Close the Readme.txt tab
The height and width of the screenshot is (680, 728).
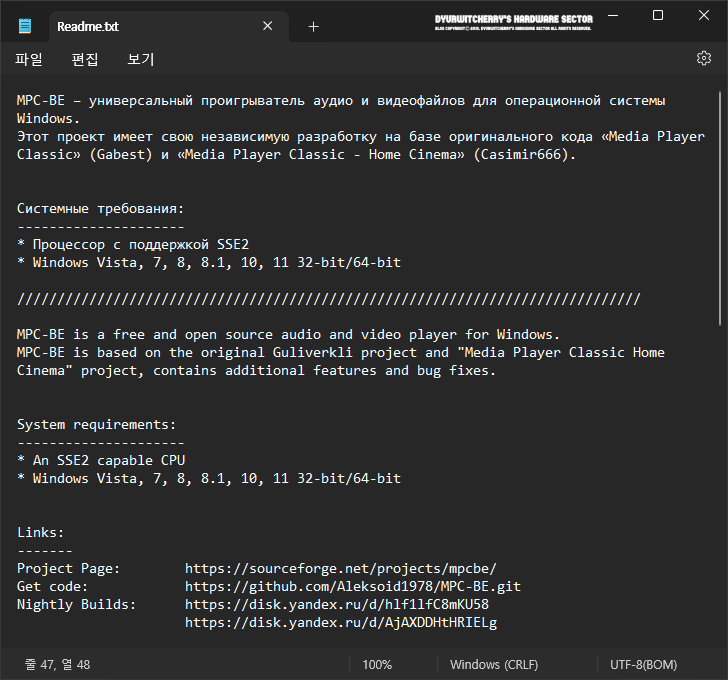coord(267,26)
